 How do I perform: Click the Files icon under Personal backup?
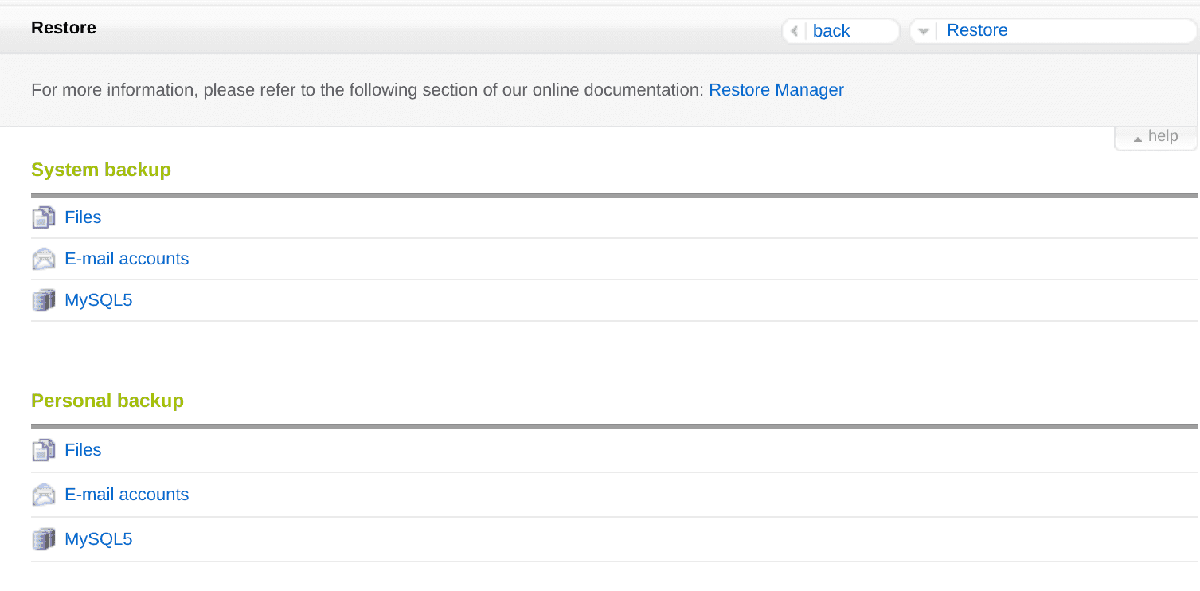click(x=43, y=450)
